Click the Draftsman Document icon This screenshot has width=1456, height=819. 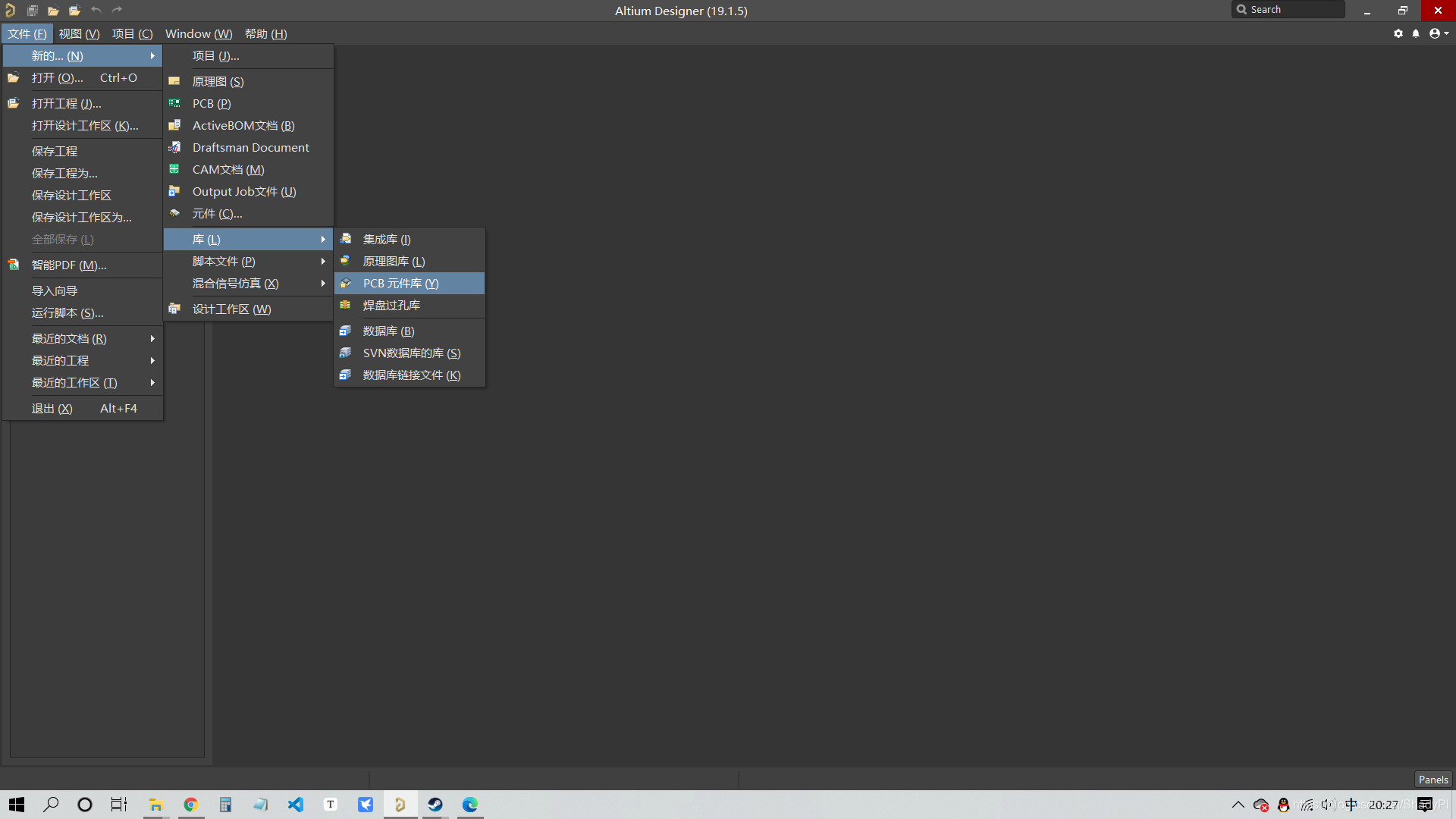point(174,147)
